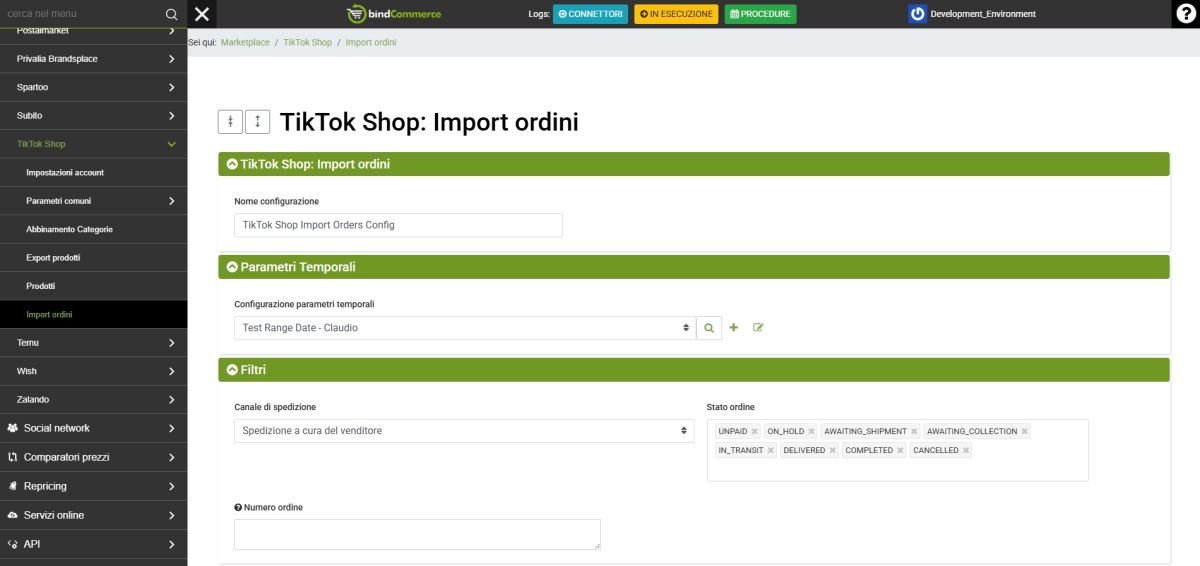This screenshot has height=566, width=1200.
Task: Click the IN ESECUZIONE logs button
Action: tap(676, 14)
